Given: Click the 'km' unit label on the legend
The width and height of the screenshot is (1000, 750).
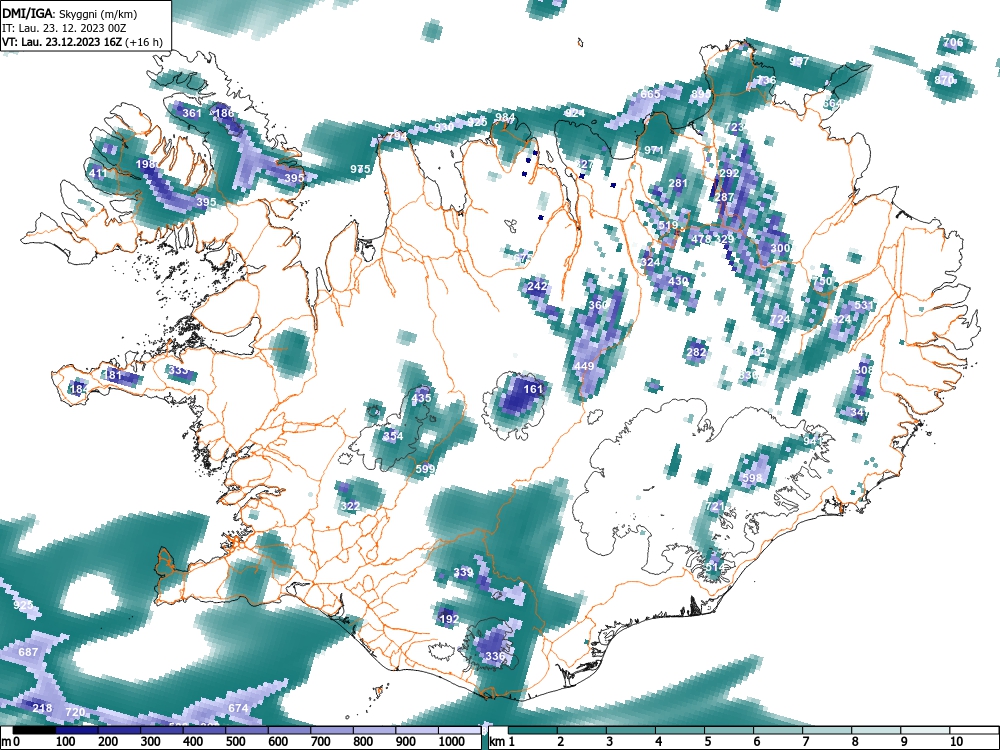Looking at the screenshot, I should (x=497, y=742).
